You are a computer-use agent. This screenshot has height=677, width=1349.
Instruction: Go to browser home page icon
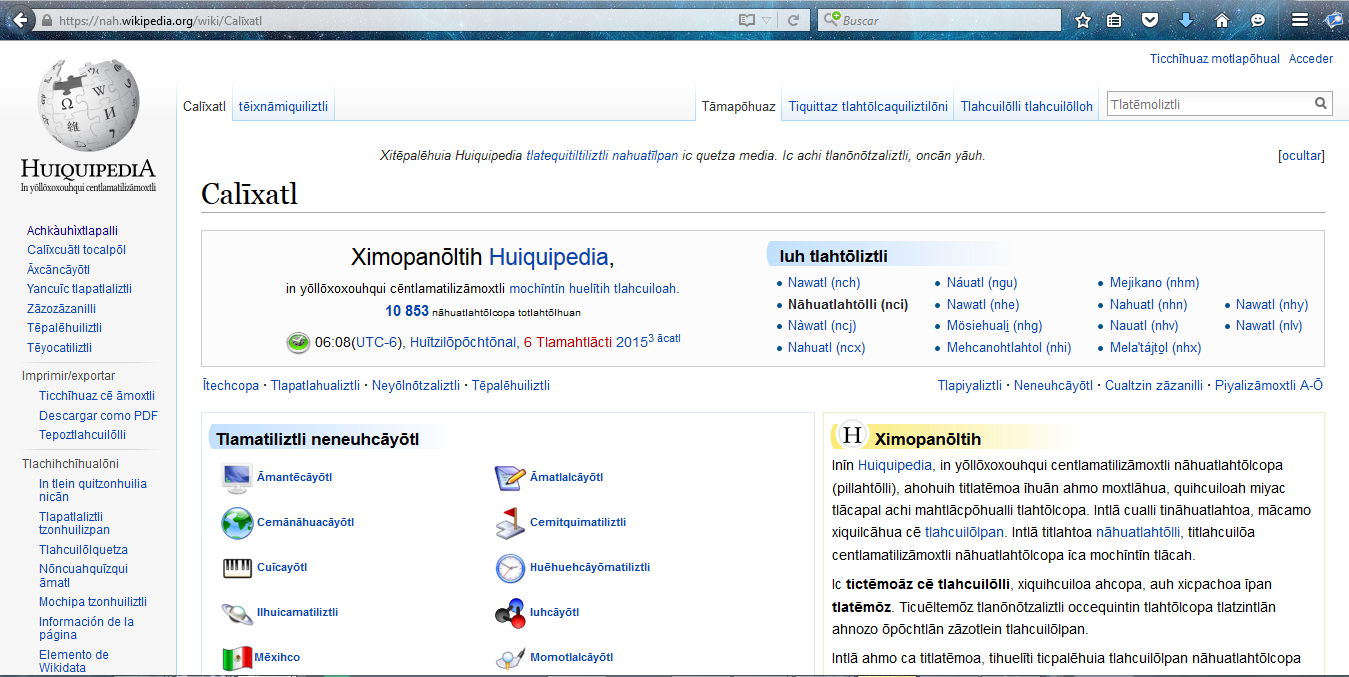point(1221,20)
